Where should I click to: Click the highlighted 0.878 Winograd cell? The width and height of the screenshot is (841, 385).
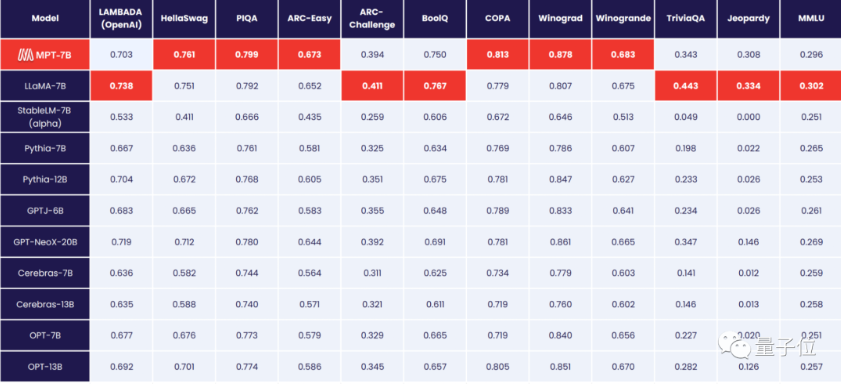(559, 54)
